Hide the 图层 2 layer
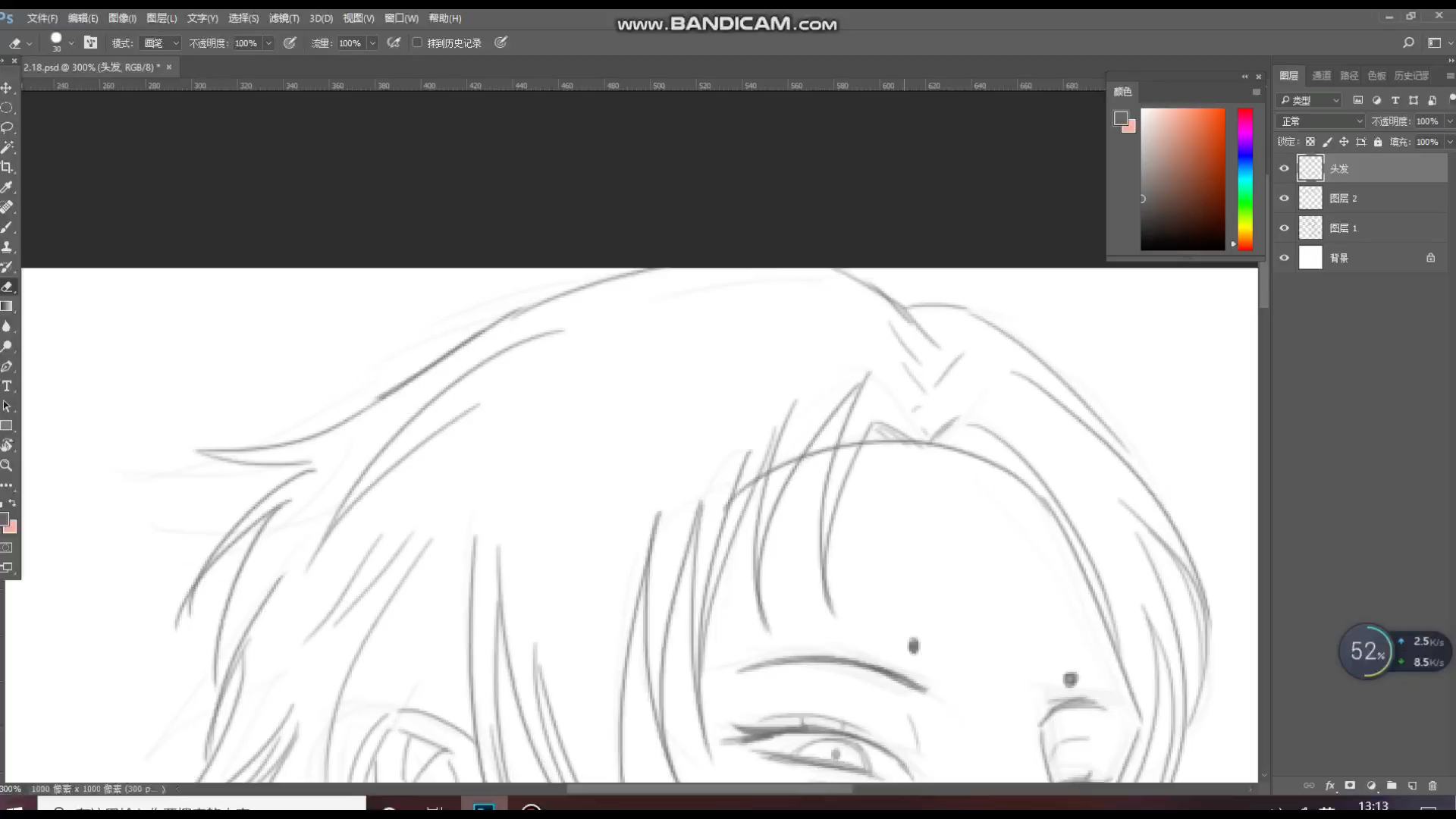1456x819 pixels. click(x=1284, y=198)
